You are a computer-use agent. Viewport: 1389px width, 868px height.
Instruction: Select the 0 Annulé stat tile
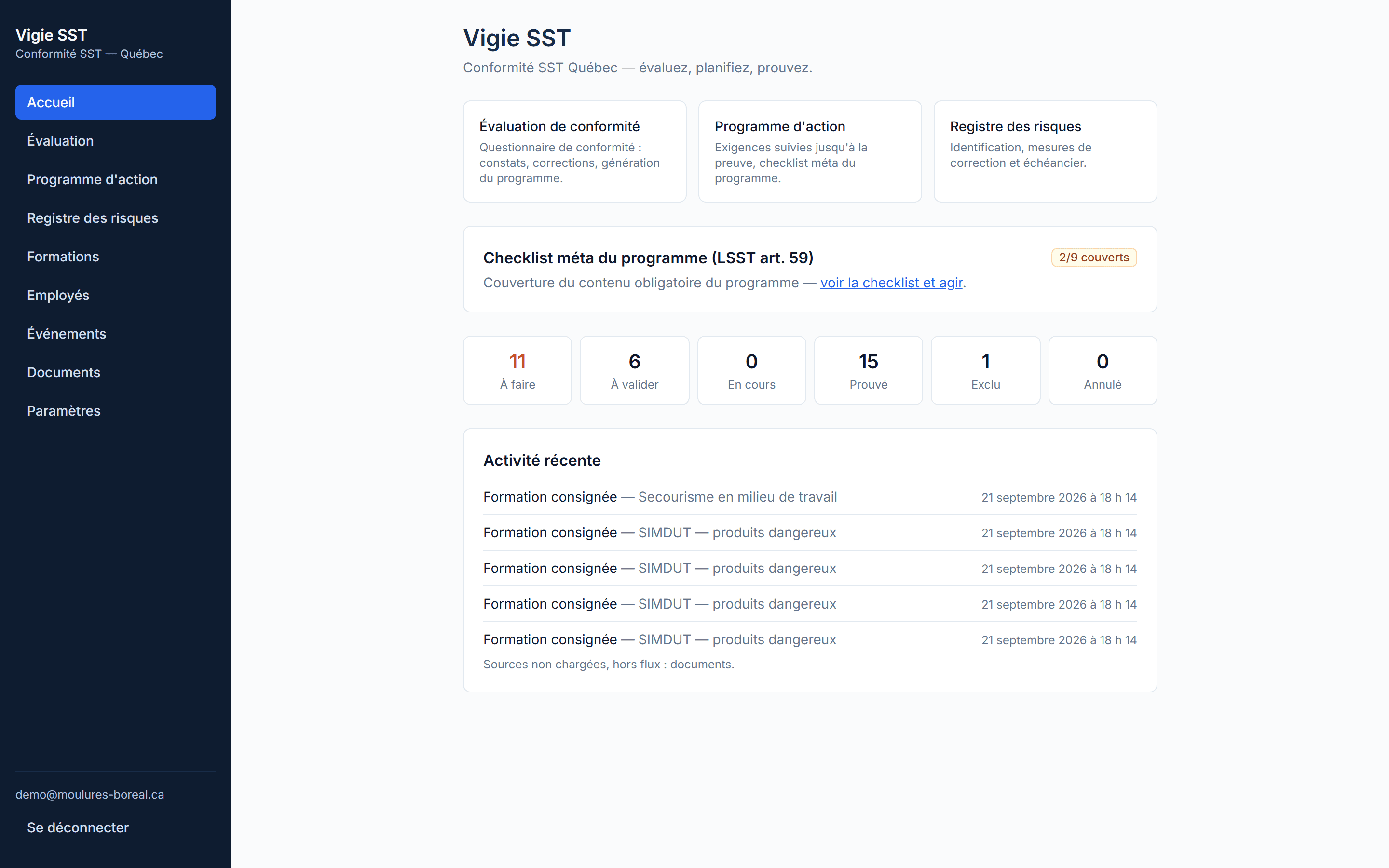pos(1103,370)
